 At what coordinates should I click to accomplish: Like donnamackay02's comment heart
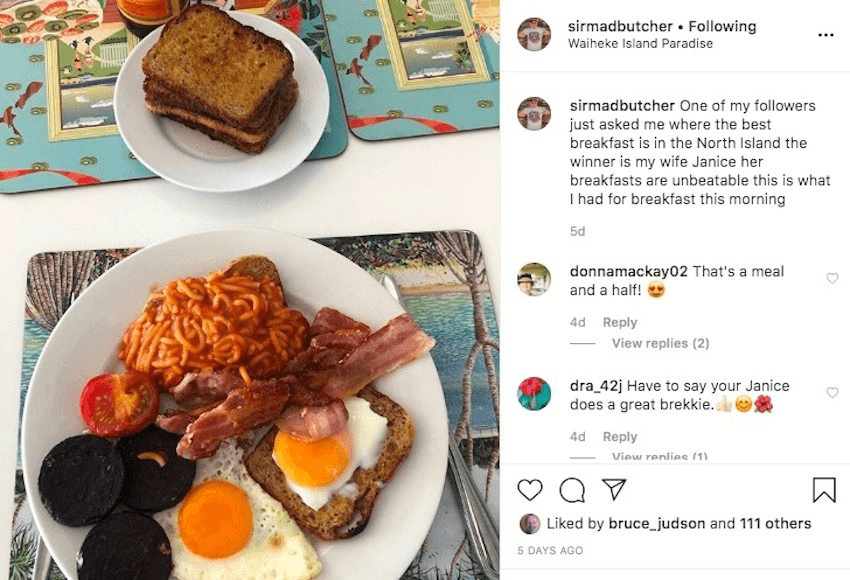pos(832,278)
